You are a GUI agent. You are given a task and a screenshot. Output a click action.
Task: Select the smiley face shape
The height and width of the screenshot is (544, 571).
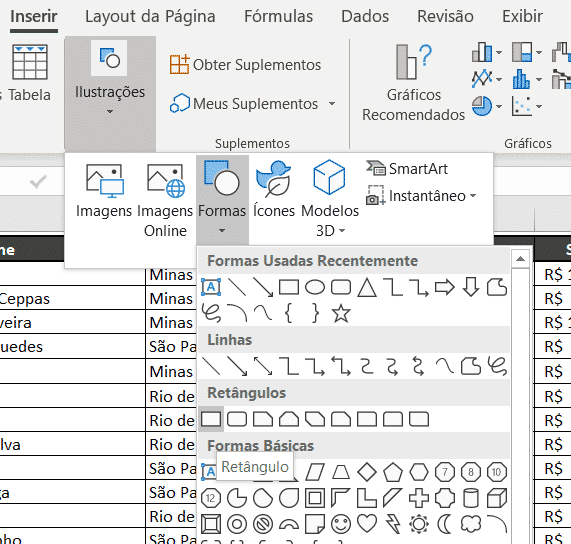[x=341, y=524]
